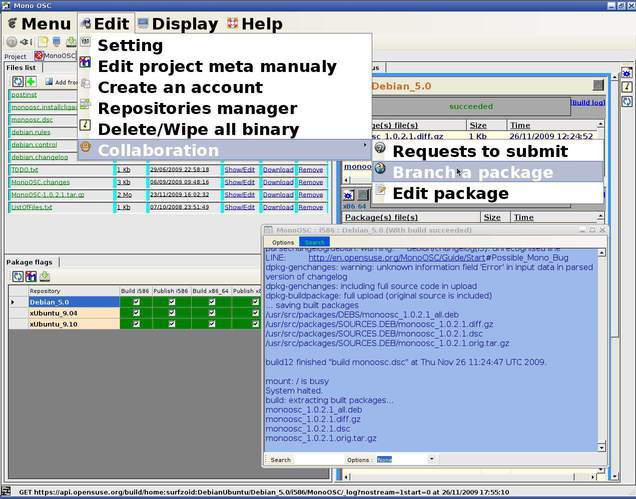This screenshot has height=499, width=636.
Task: Click the icon beside Delete/Wipe all binary
Action: 85,125
